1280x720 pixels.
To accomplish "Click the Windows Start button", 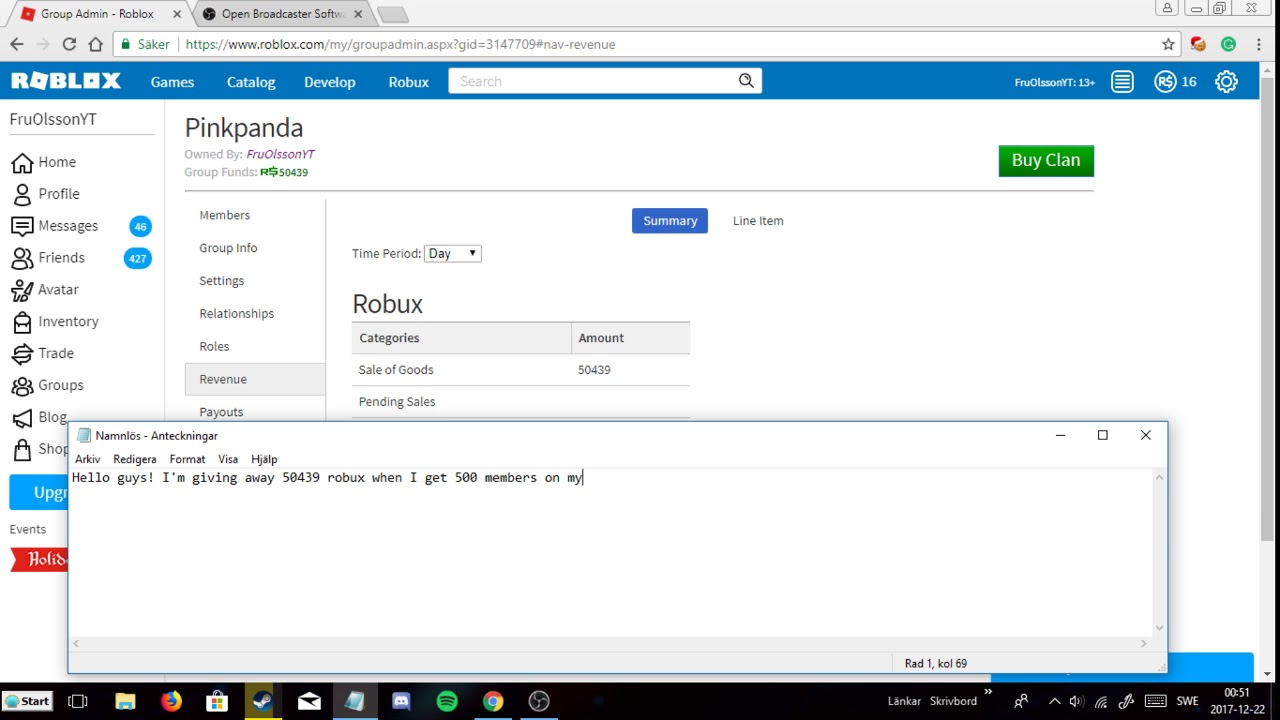I will tap(27, 701).
